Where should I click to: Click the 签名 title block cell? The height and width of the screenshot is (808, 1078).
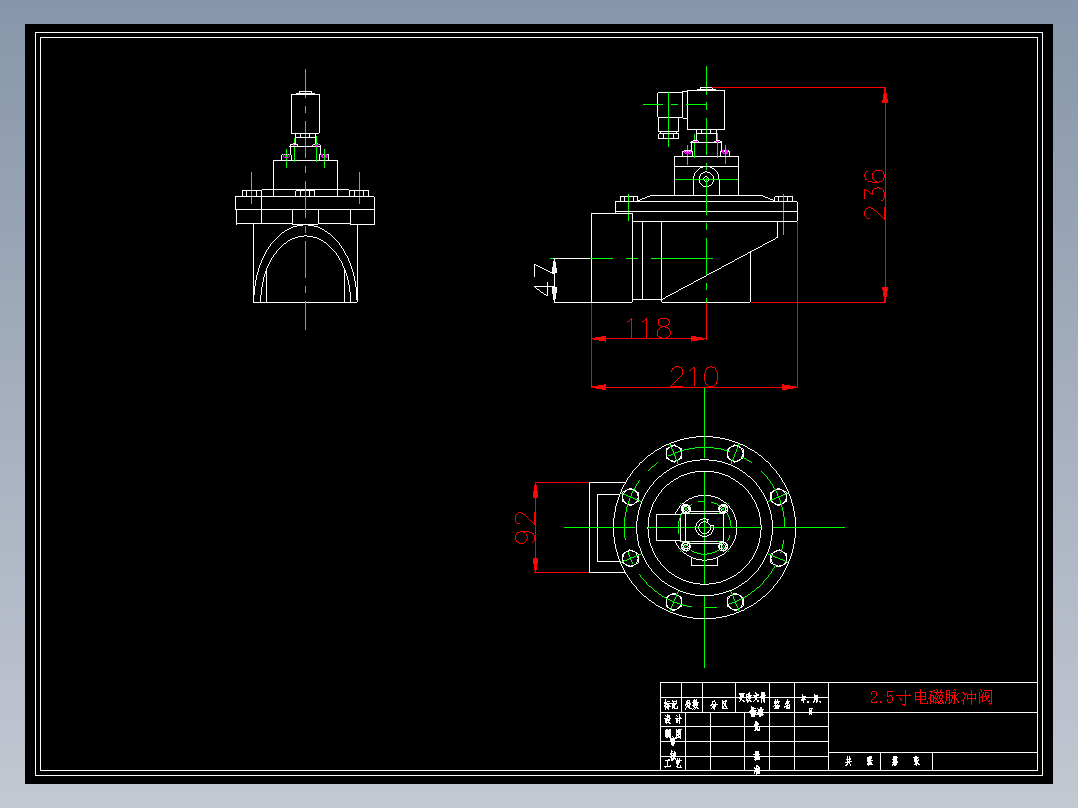(782, 705)
